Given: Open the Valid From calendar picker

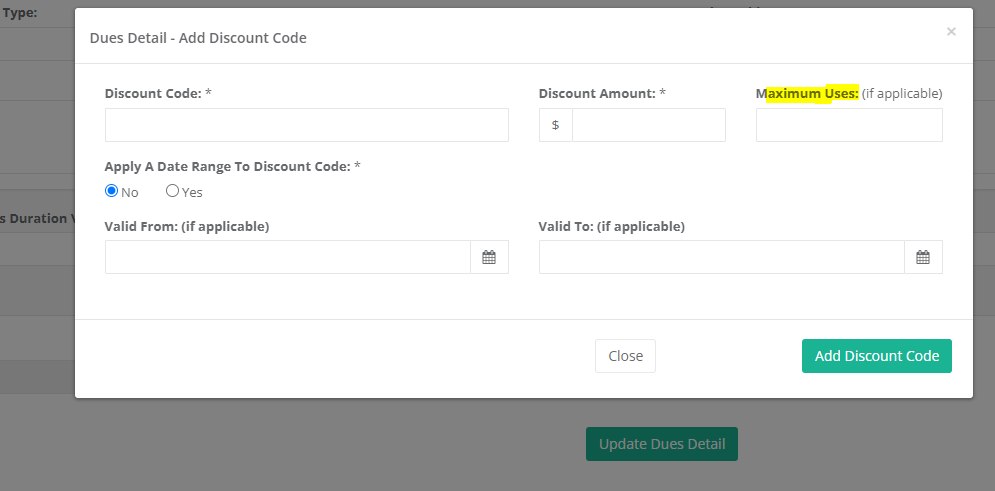Looking at the screenshot, I should point(489,257).
